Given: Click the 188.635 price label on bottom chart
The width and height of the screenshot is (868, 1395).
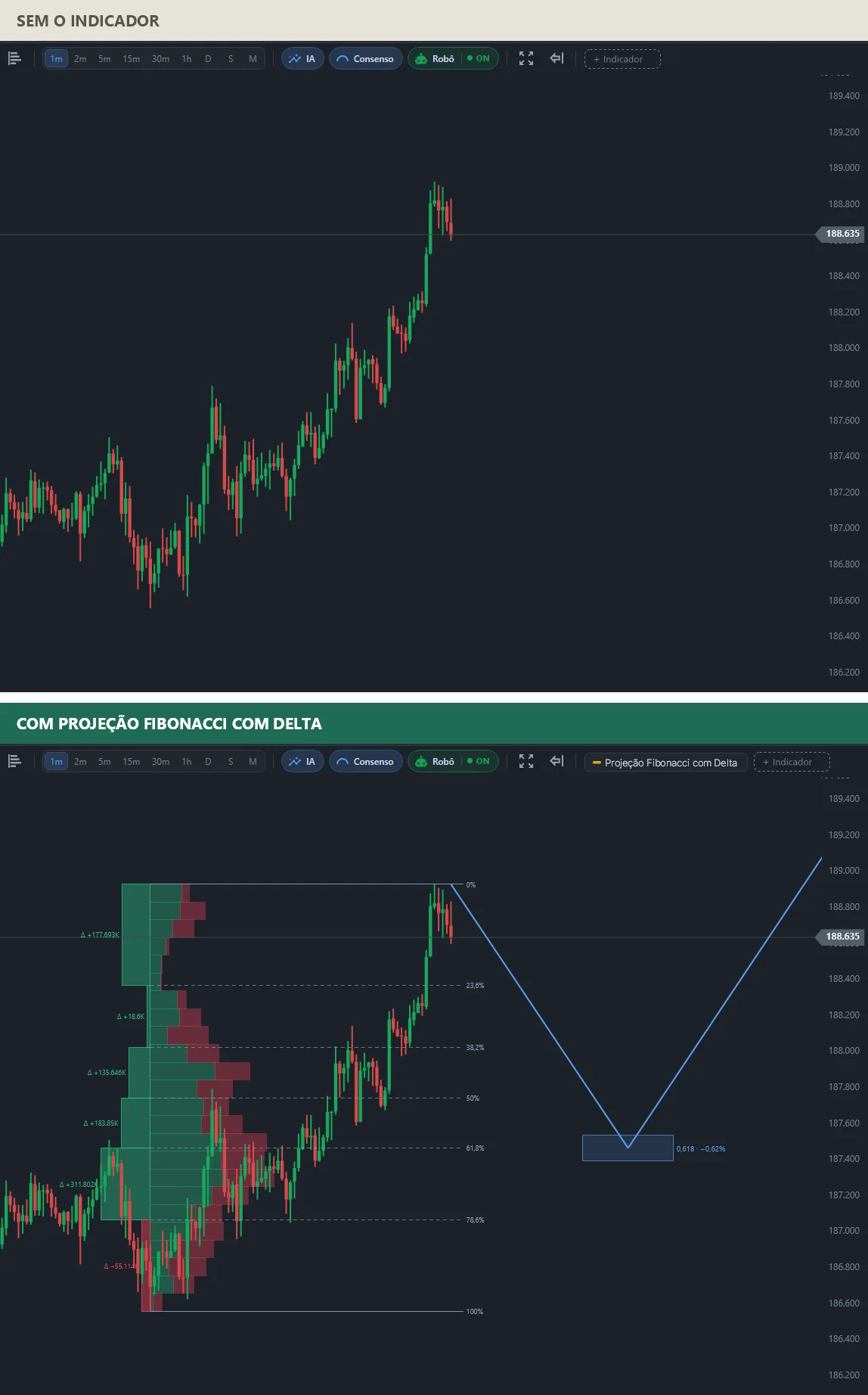Looking at the screenshot, I should point(842,937).
